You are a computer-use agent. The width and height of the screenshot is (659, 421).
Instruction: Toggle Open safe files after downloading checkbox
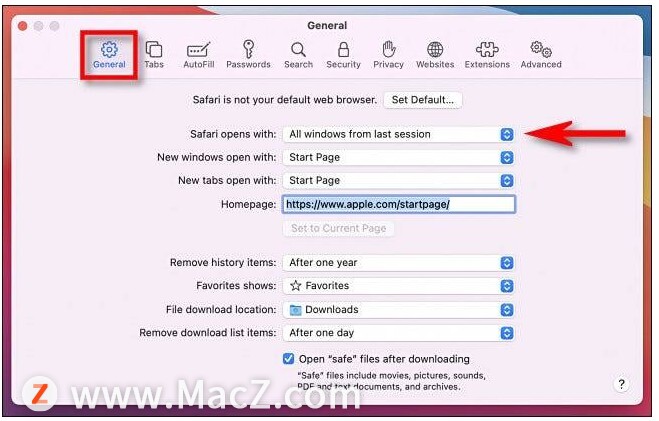point(288,359)
